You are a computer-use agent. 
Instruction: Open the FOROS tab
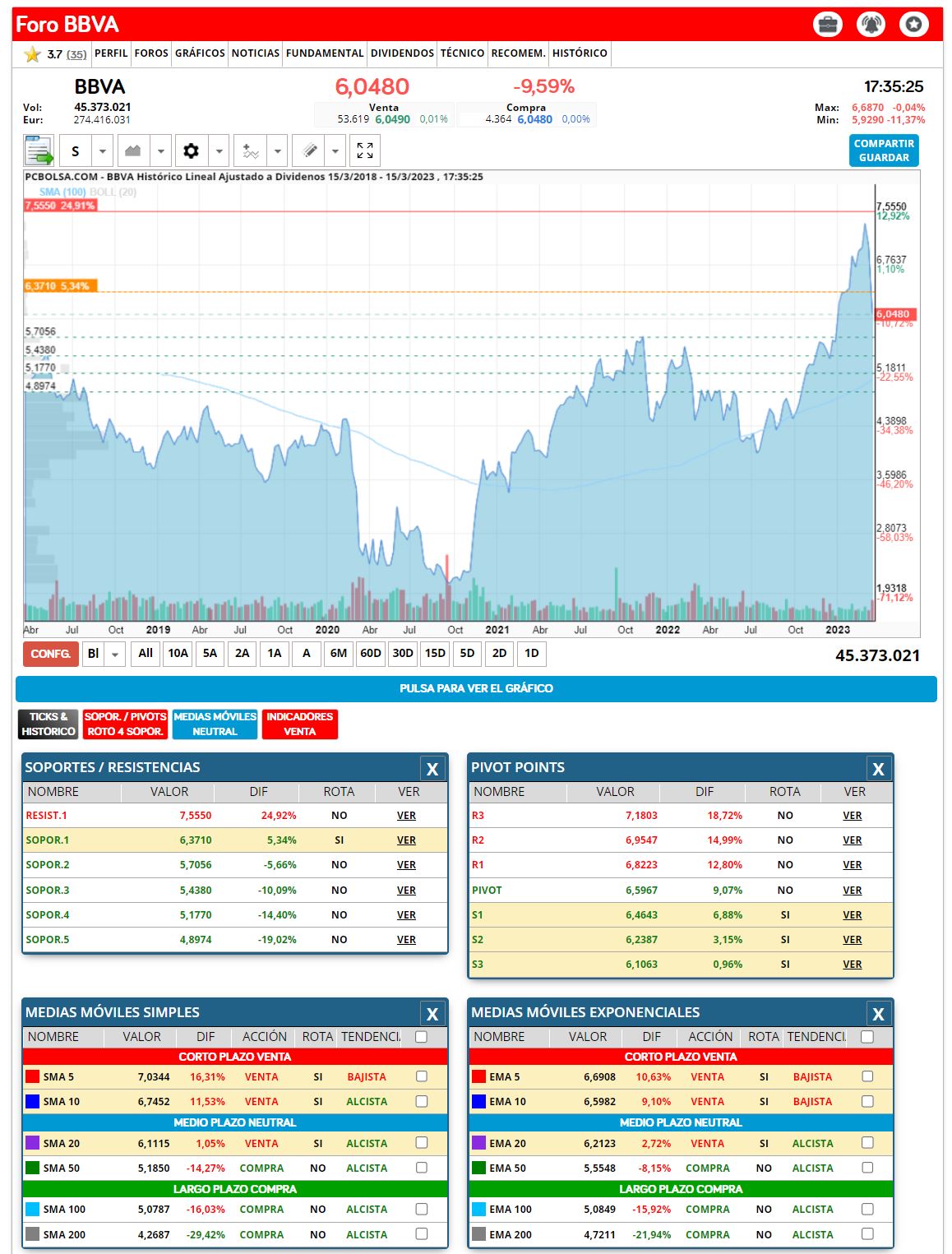tap(151, 53)
